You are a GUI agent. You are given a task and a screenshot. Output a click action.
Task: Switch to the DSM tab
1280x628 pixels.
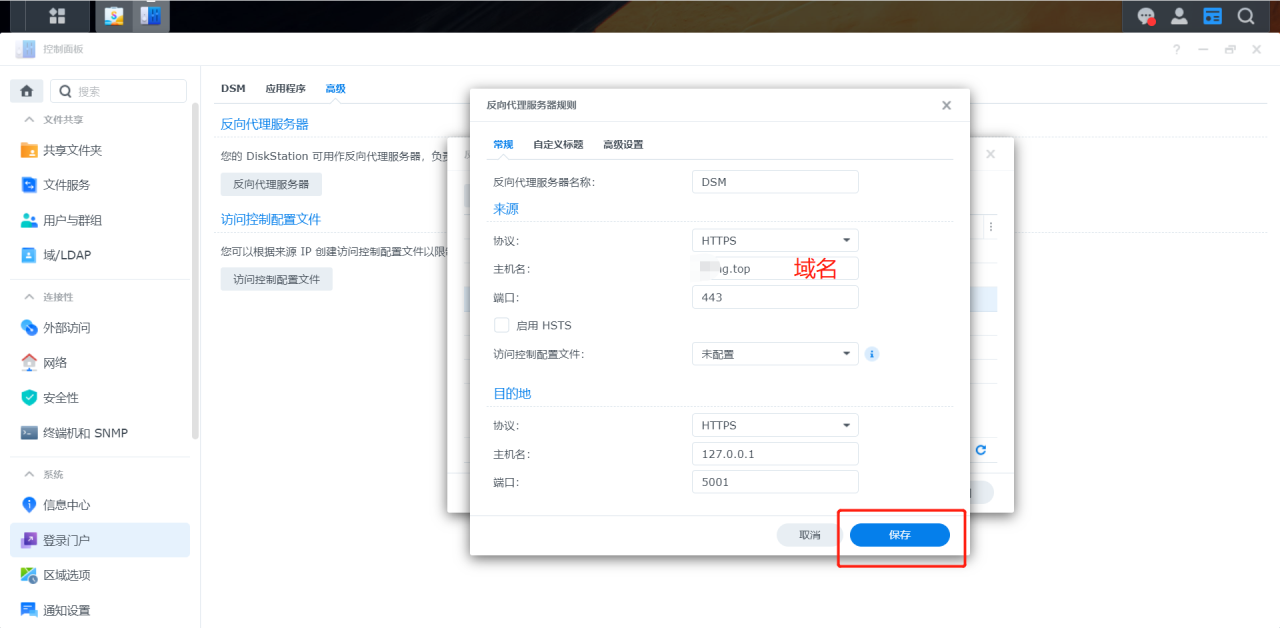click(233, 89)
